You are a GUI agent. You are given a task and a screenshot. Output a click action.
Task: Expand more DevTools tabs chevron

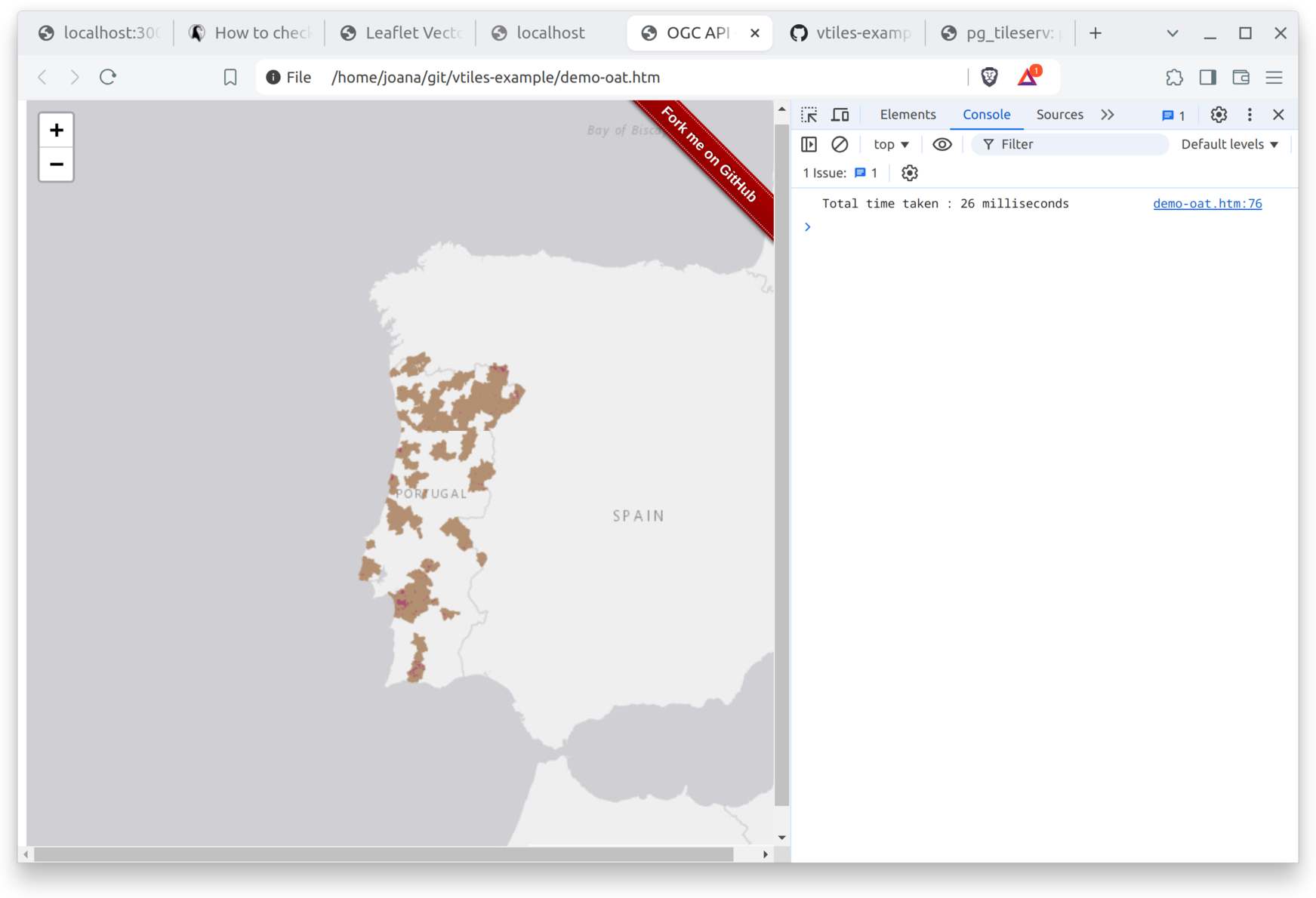1108,115
